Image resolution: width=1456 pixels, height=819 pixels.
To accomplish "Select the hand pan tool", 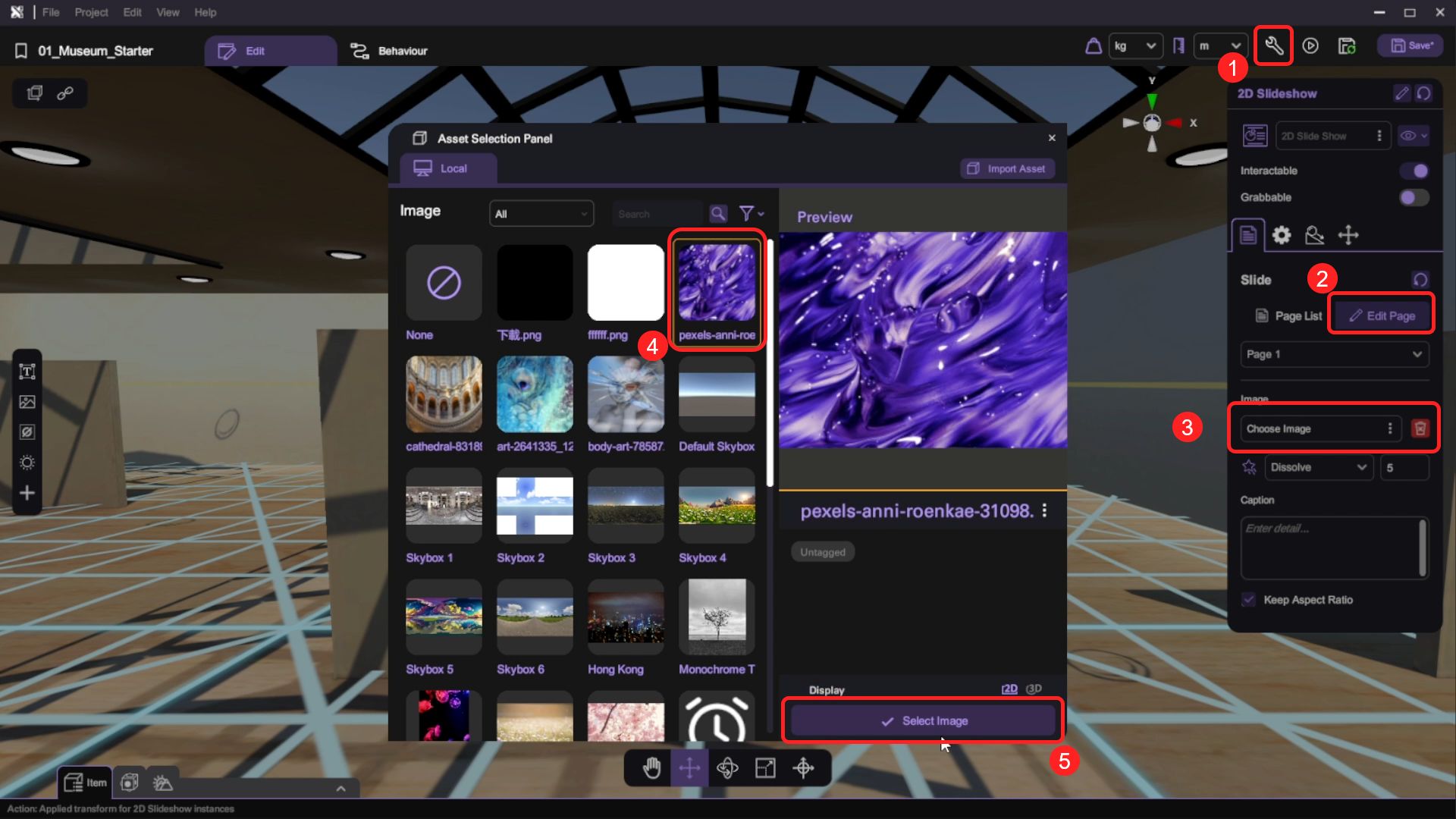I will [651, 768].
